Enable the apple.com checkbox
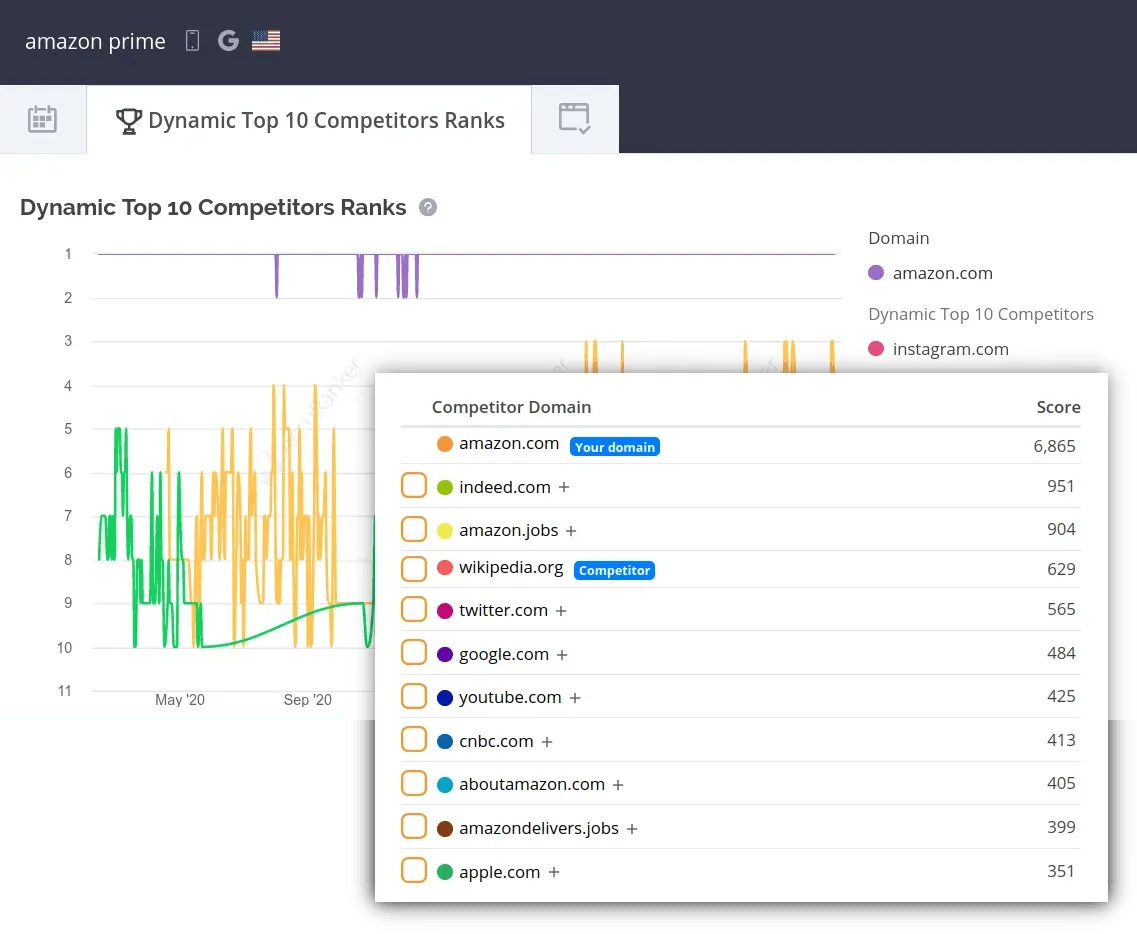1137x934 pixels. (x=414, y=871)
